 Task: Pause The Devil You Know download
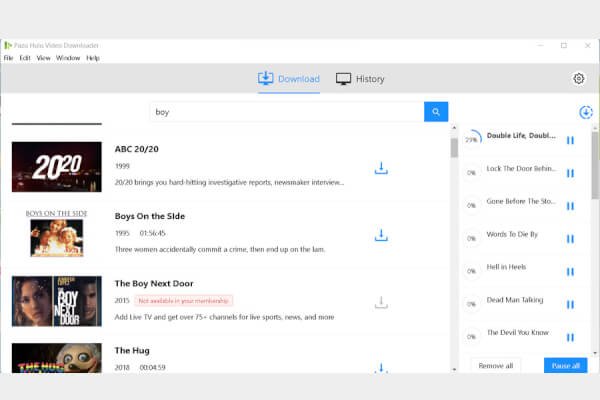[570, 337]
